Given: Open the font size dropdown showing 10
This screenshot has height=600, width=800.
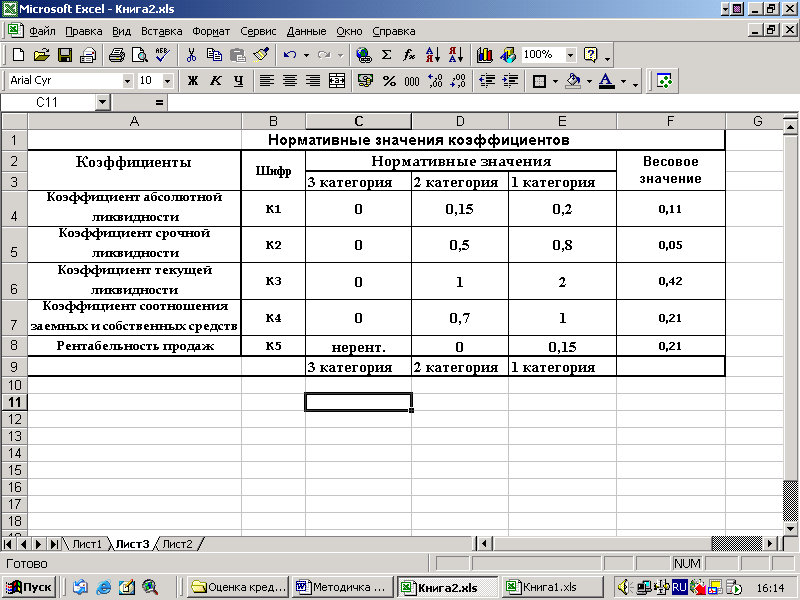Looking at the screenshot, I should [167, 81].
